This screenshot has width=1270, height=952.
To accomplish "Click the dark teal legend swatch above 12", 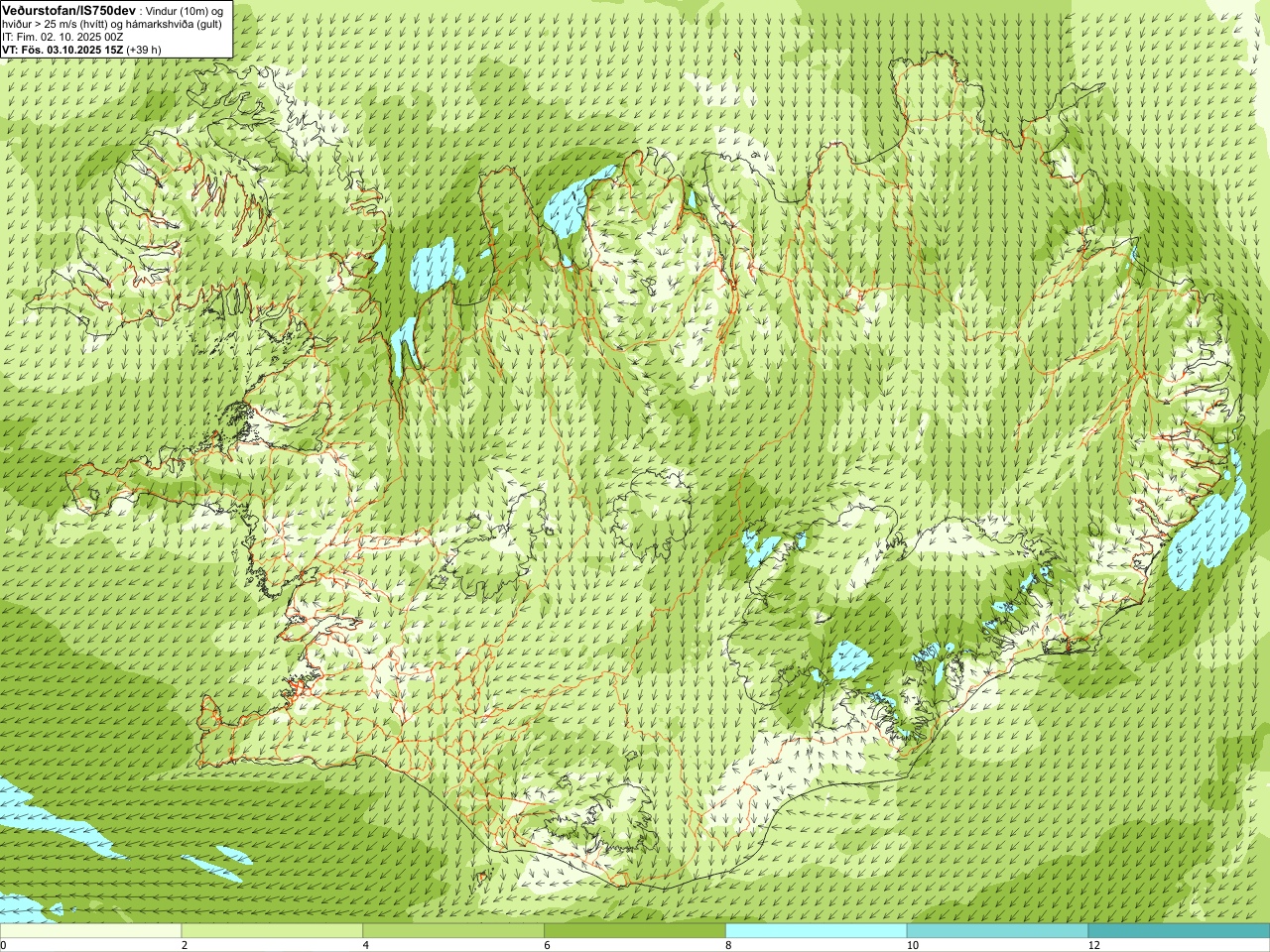I will click(1179, 931).
